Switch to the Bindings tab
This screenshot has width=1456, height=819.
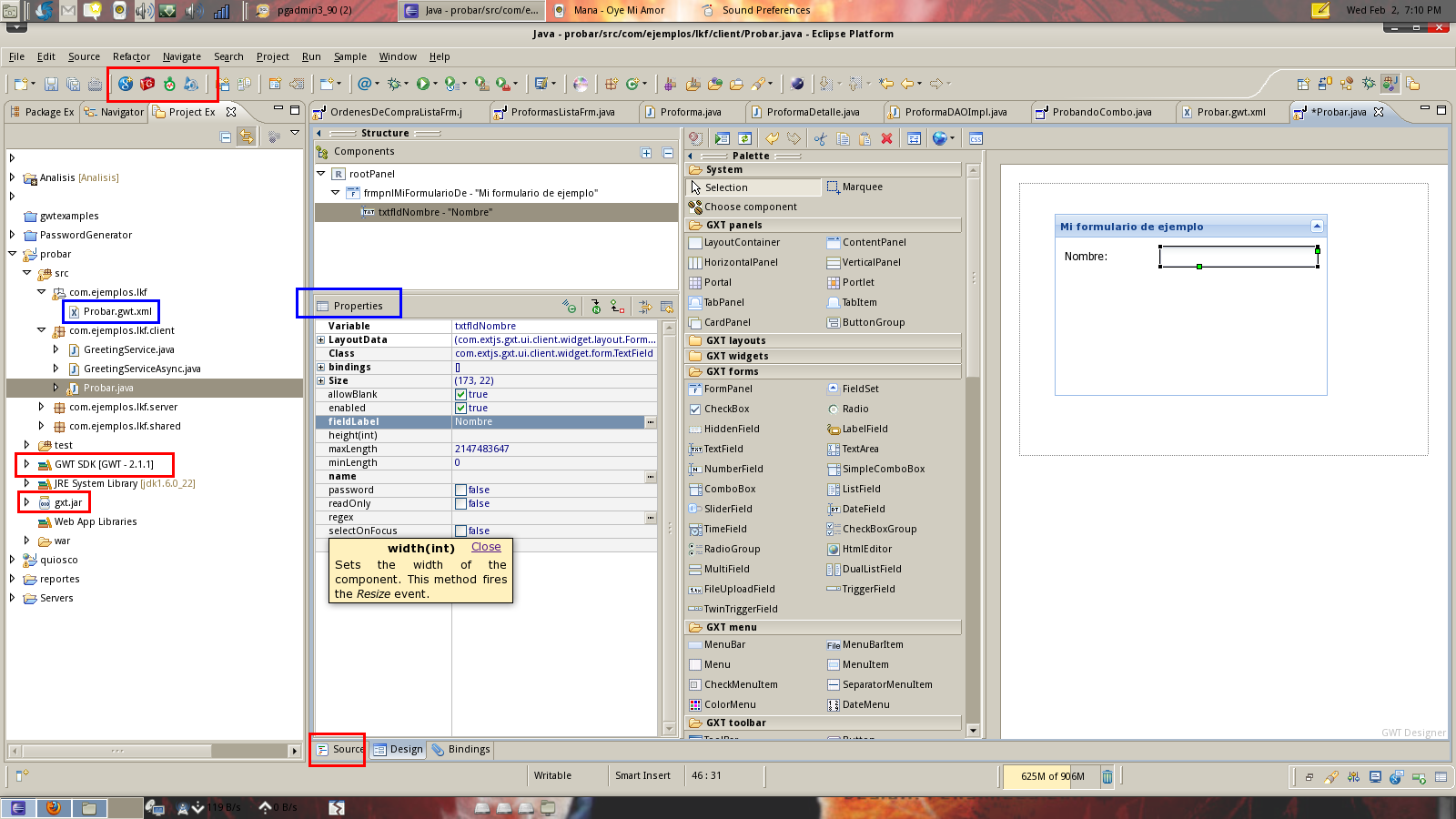[x=461, y=749]
